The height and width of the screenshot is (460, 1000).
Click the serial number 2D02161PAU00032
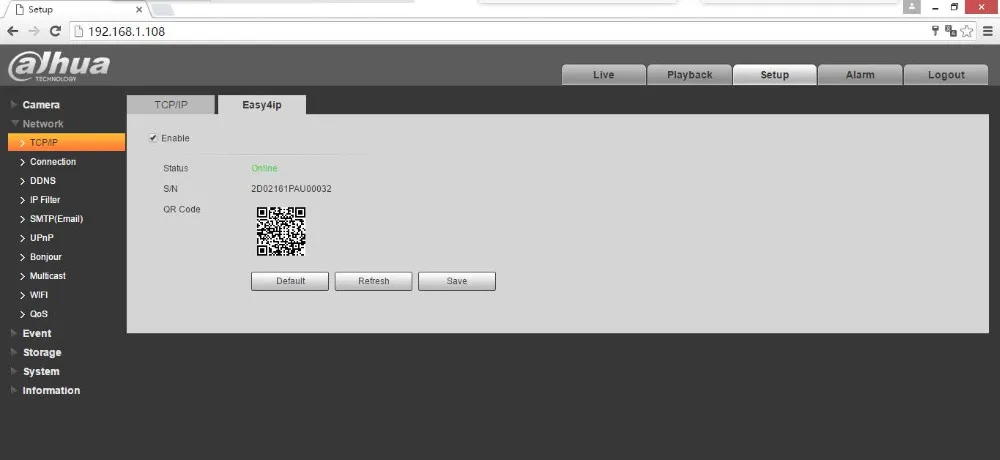pyautogui.click(x=291, y=189)
